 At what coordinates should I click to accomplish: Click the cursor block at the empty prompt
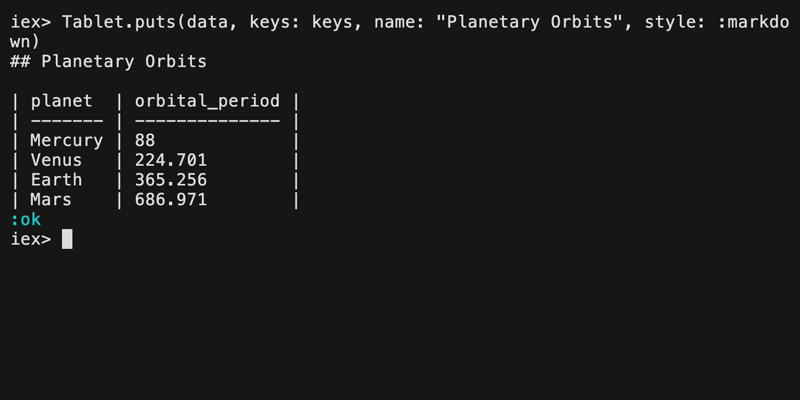[67, 240]
